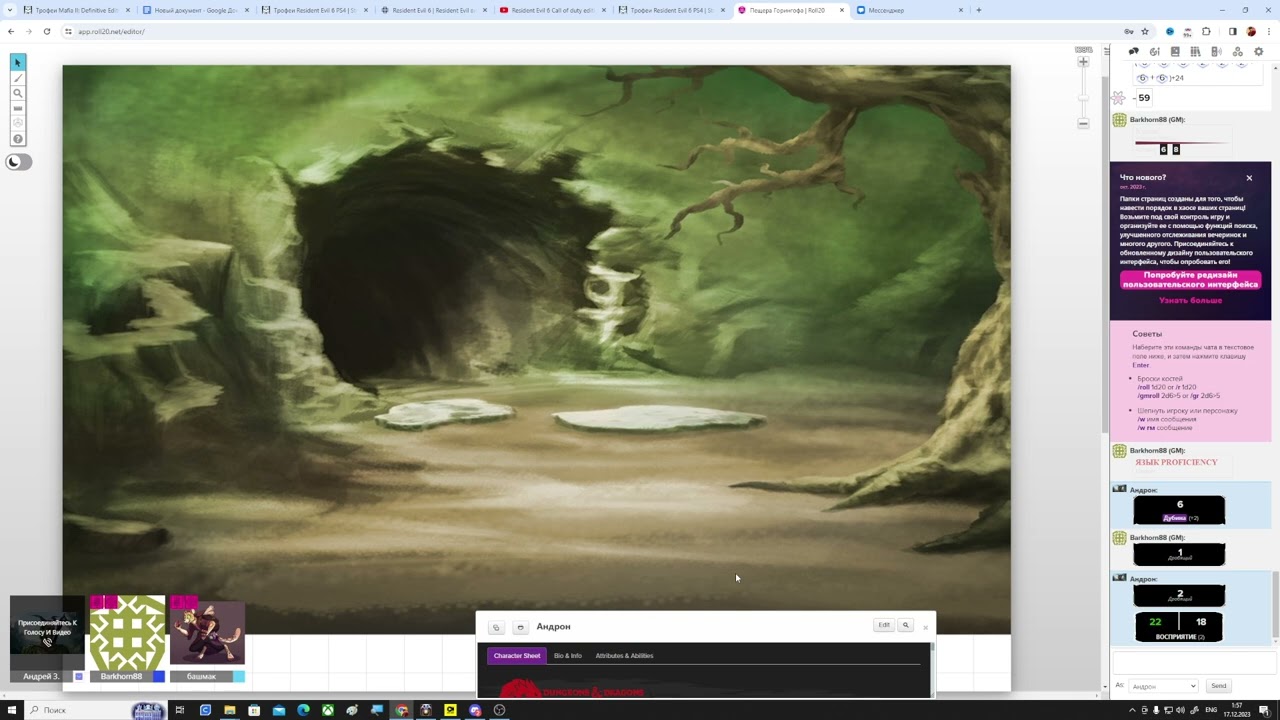Image resolution: width=1280 pixels, height=720 pixels.
Task: Click the magnifier button beside Edit
Action: click(906, 625)
